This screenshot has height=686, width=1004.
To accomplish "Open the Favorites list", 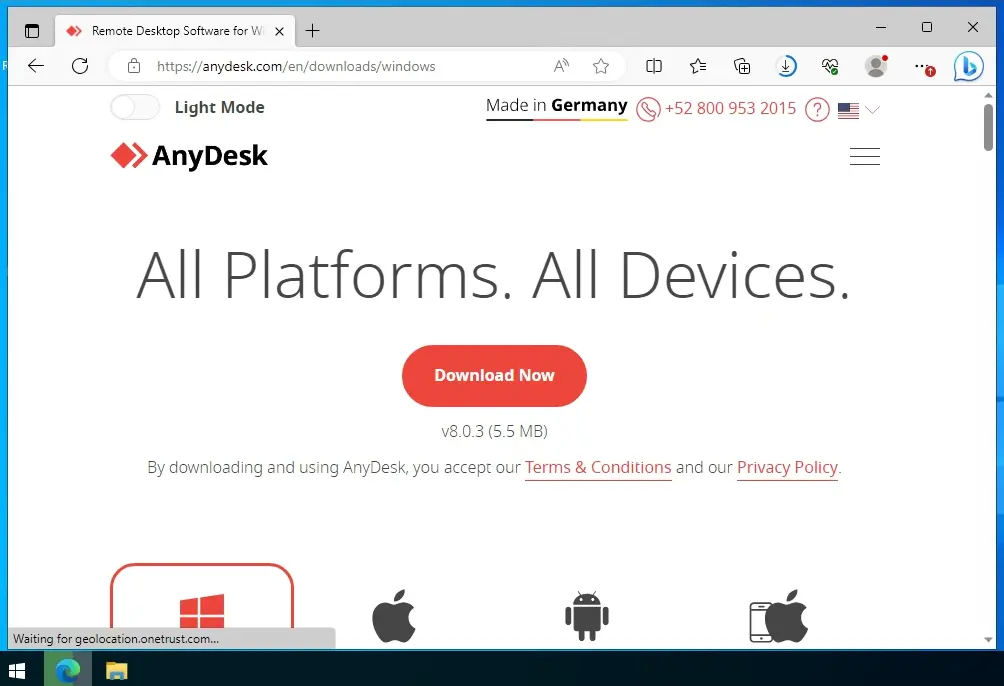I will click(698, 66).
